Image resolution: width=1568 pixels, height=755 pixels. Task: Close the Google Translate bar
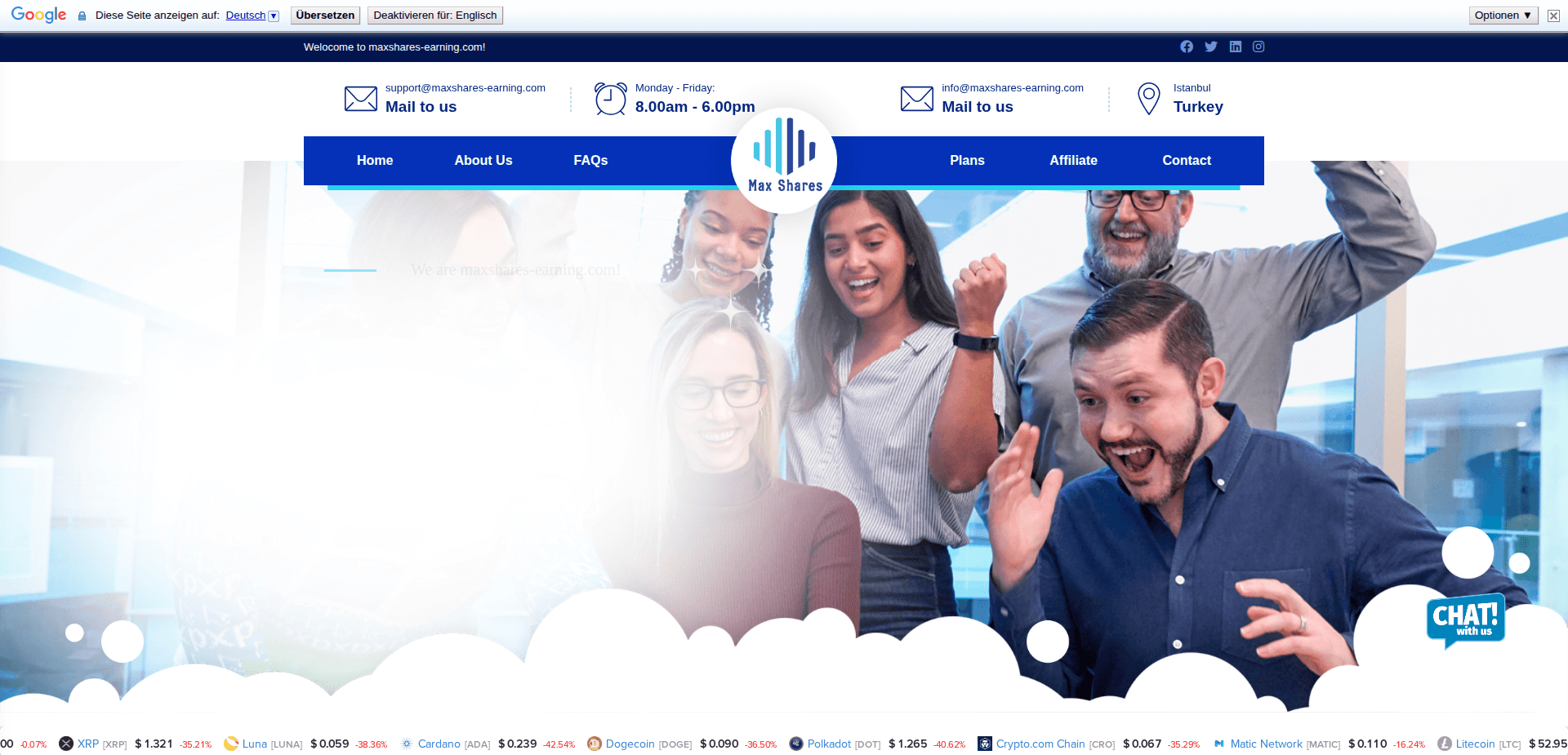(1552, 15)
